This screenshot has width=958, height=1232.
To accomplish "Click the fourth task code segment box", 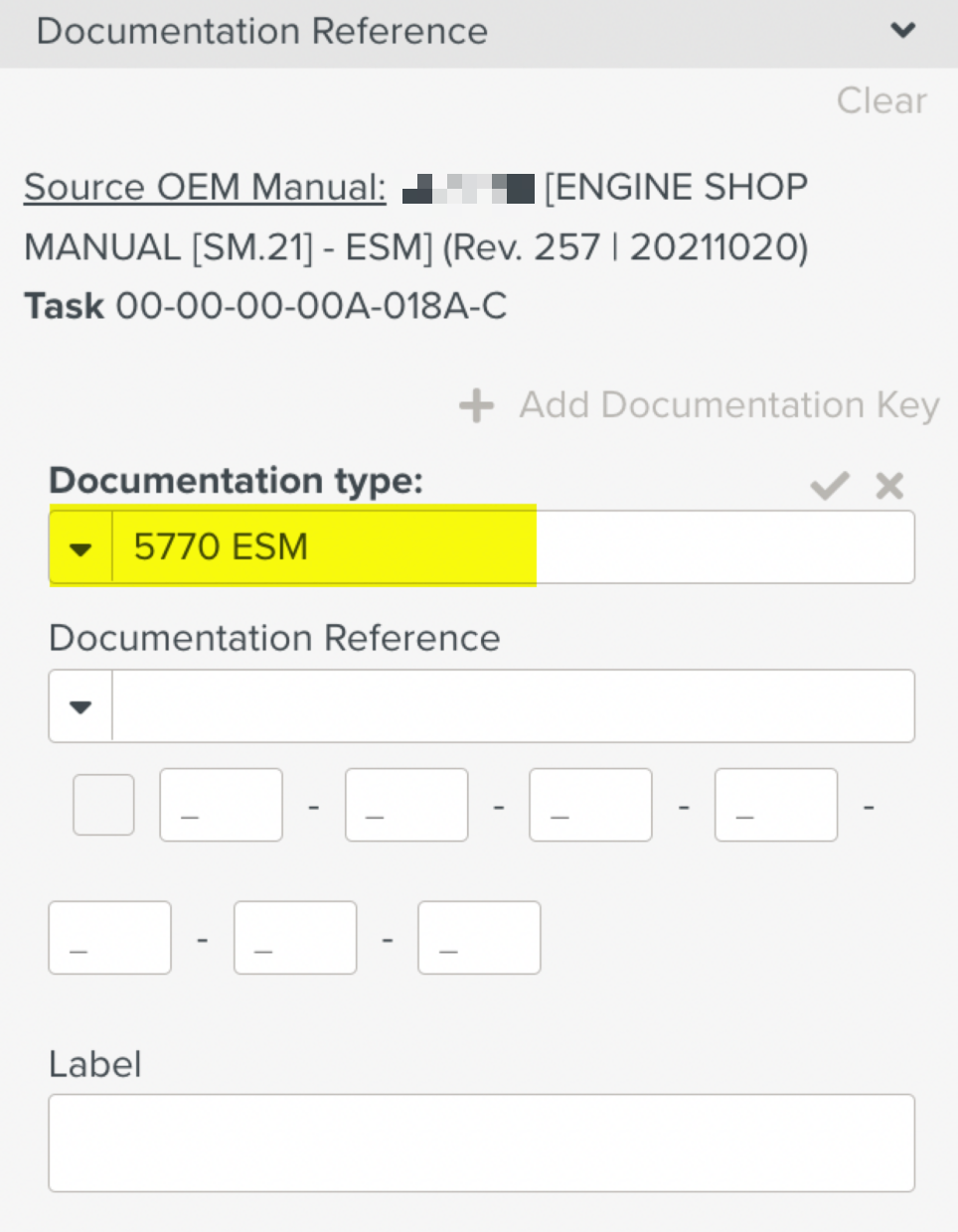I will click(775, 804).
